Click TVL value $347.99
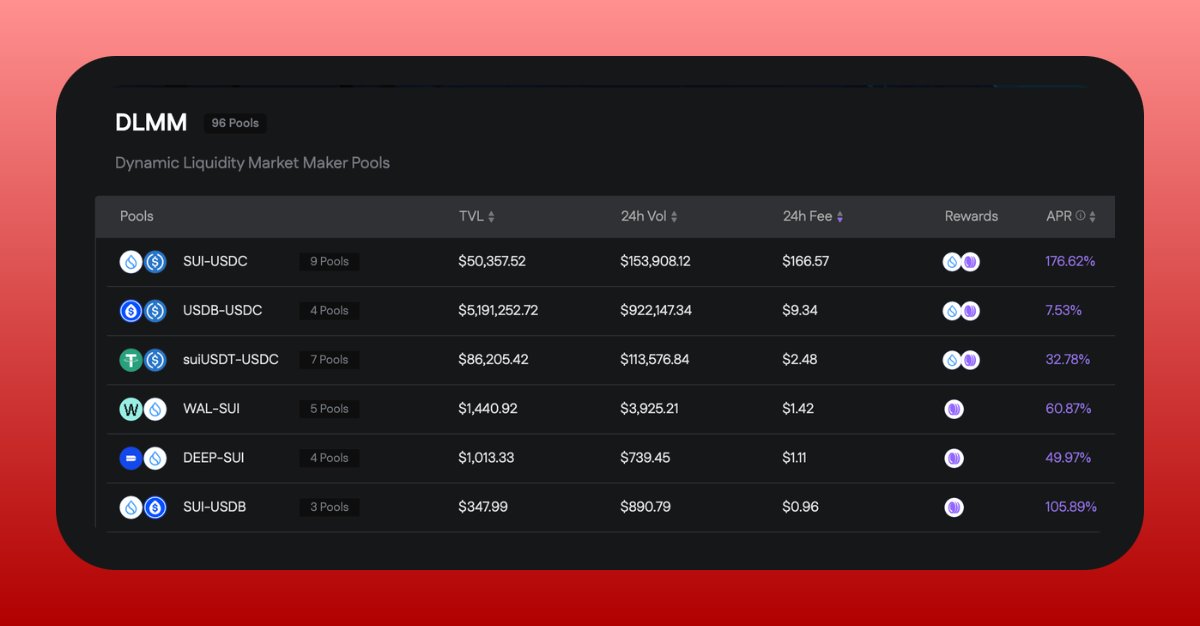The image size is (1200, 626). pyautogui.click(x=483, y=506)
